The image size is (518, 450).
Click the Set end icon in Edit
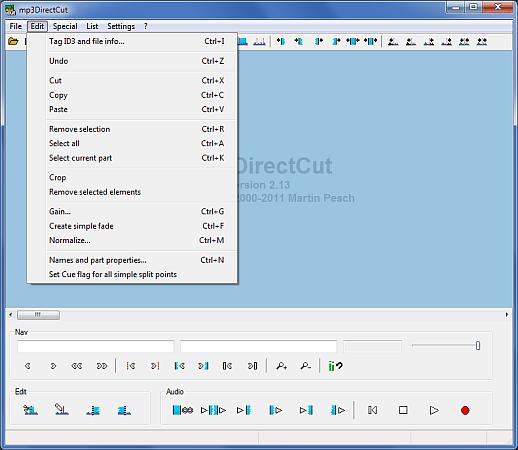(124, 410)
